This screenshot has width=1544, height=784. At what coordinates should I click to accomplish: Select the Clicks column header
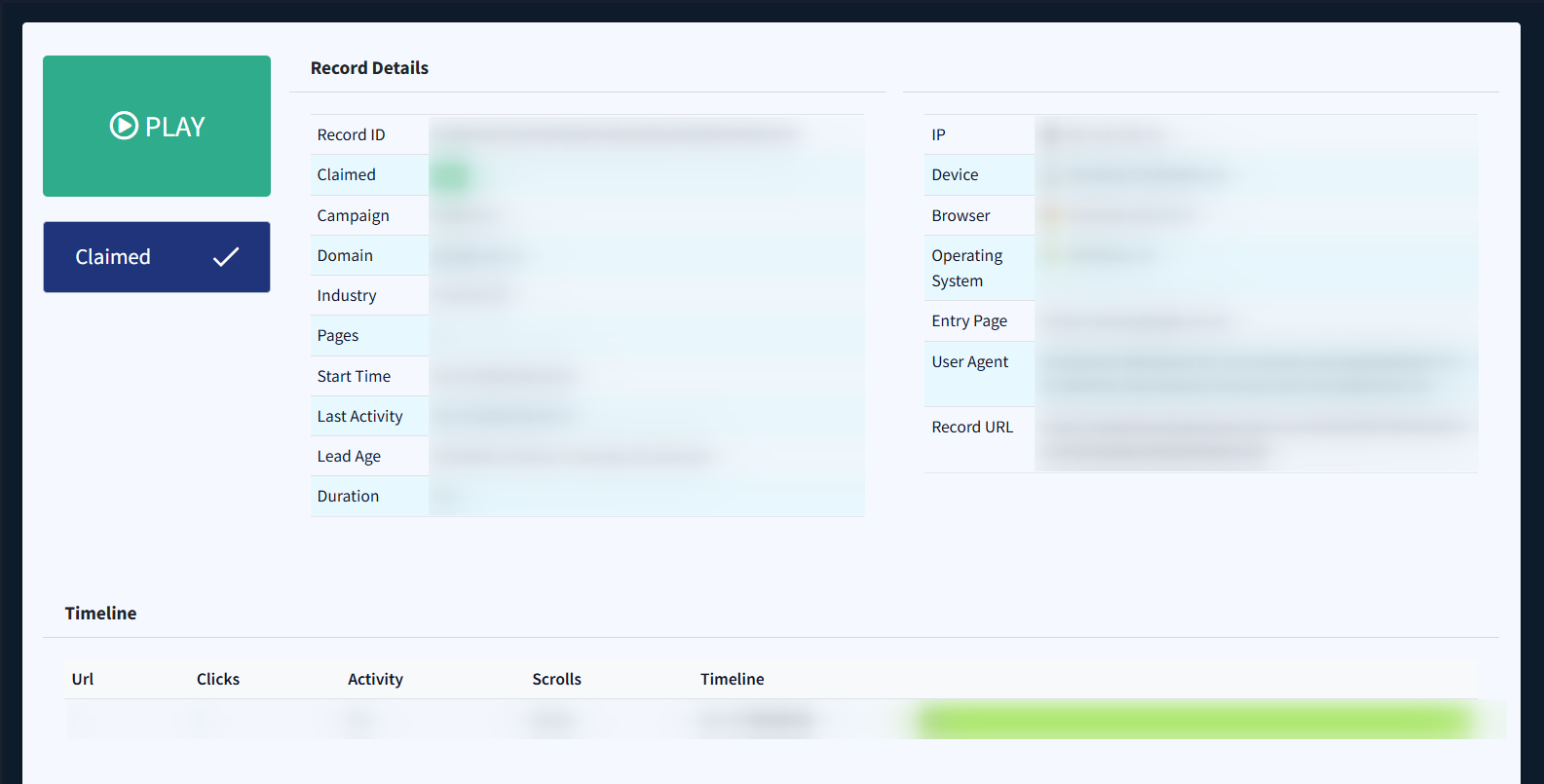tap(218, 679)
